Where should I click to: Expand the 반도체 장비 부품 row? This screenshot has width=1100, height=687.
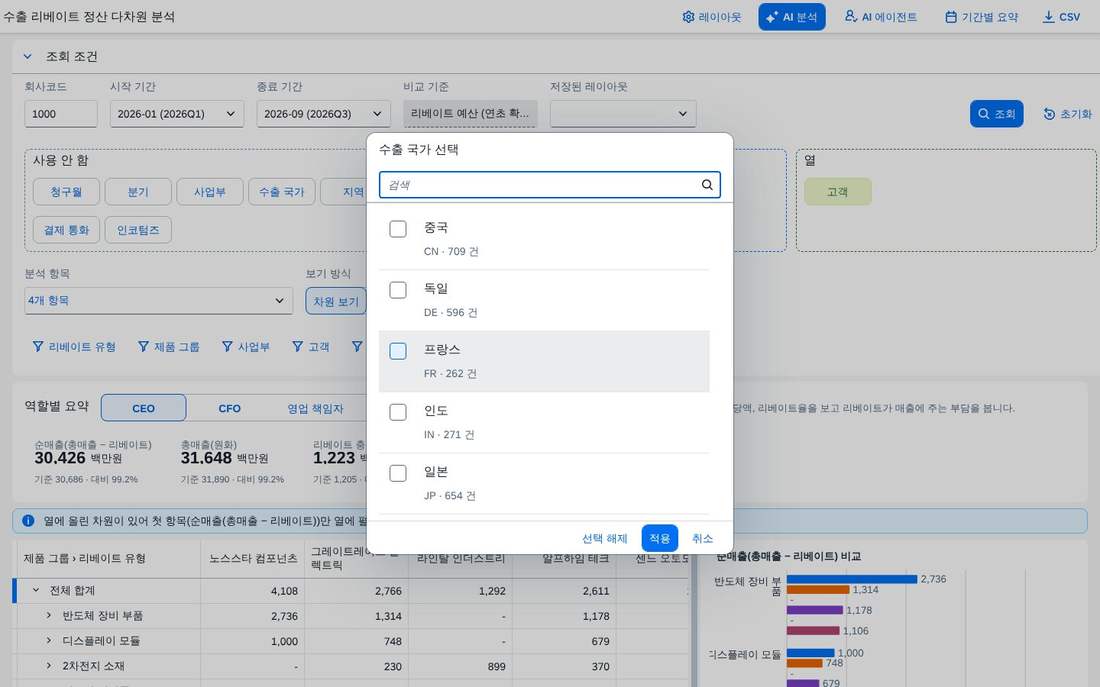48,615
